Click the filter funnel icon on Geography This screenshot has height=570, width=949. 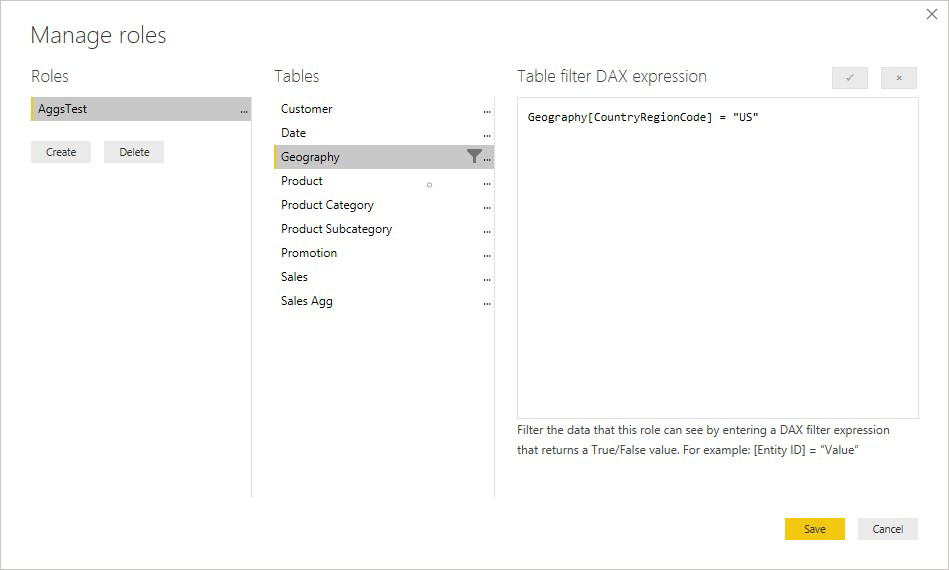[474, 156]
